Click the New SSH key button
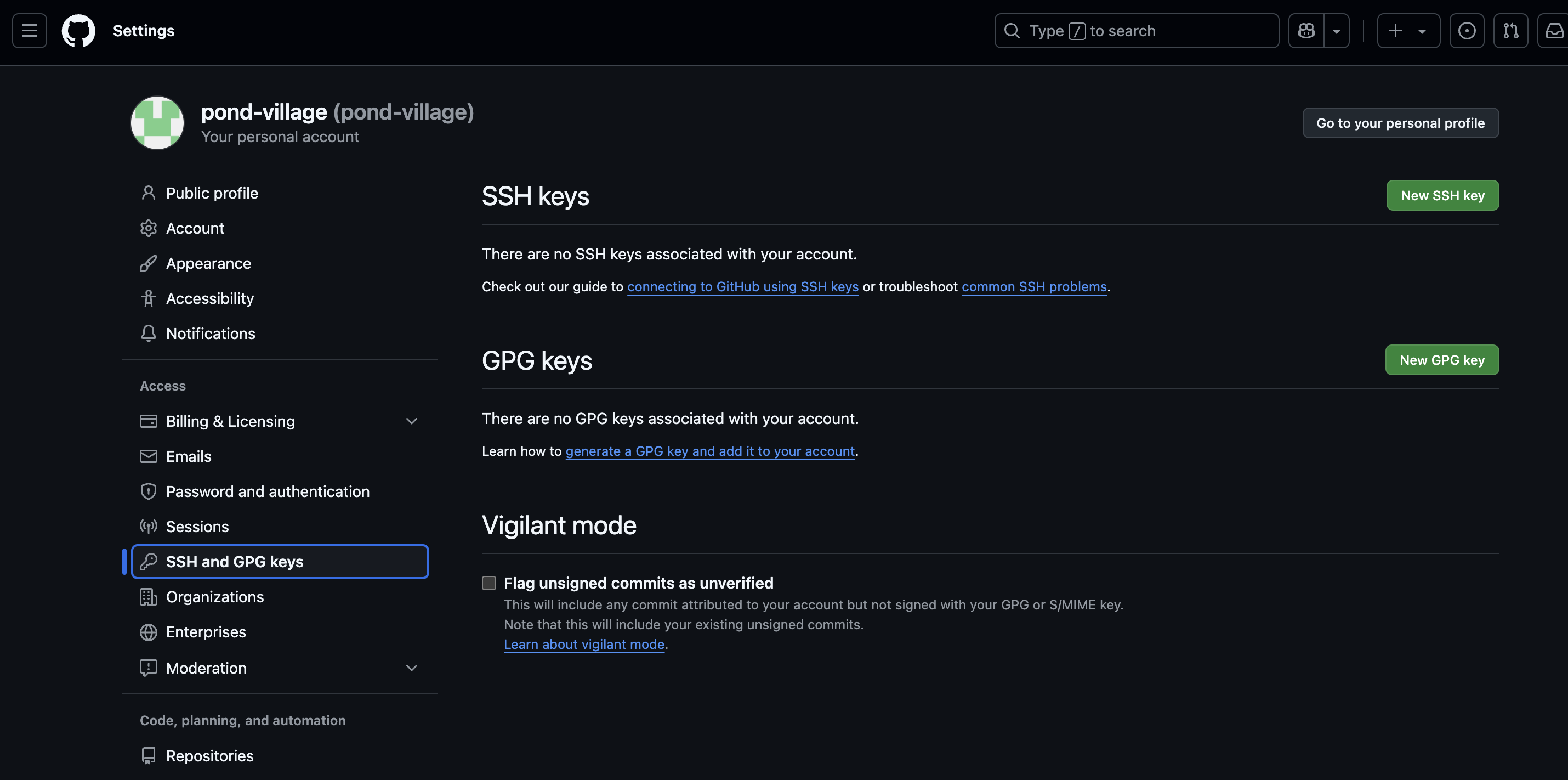This screenshot has width=1568, height=780. 1442,195
